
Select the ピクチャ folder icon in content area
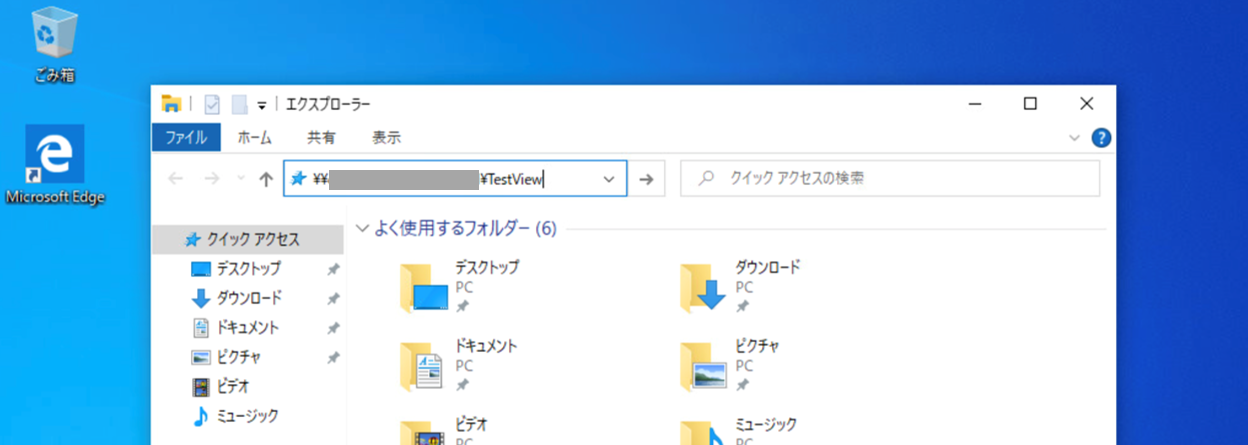[702, 366]
